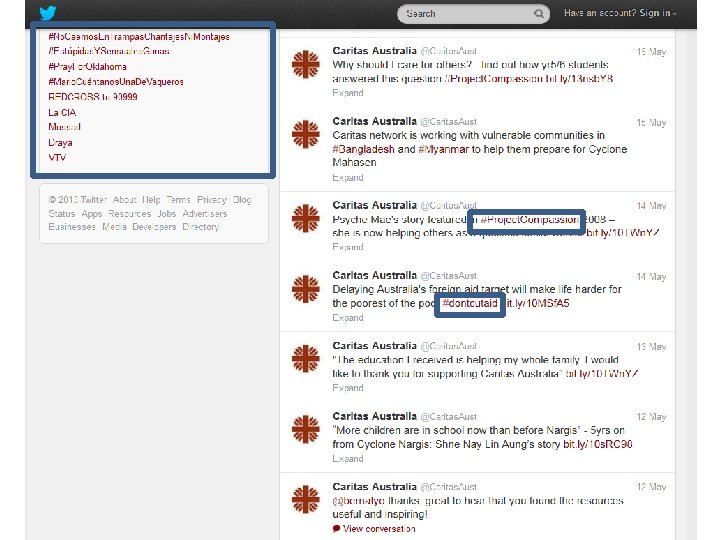Image resolution: width=720 pixels, height=540 pixels.
Task: Click the Twitter bird logo
Action: coord(47,12)
